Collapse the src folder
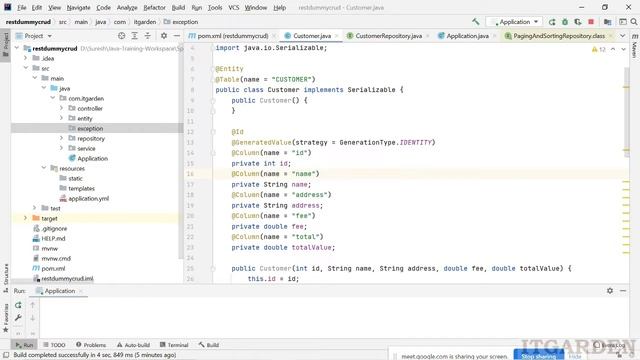640x360 pixels. pyautogui.click(x=26, y=68)
